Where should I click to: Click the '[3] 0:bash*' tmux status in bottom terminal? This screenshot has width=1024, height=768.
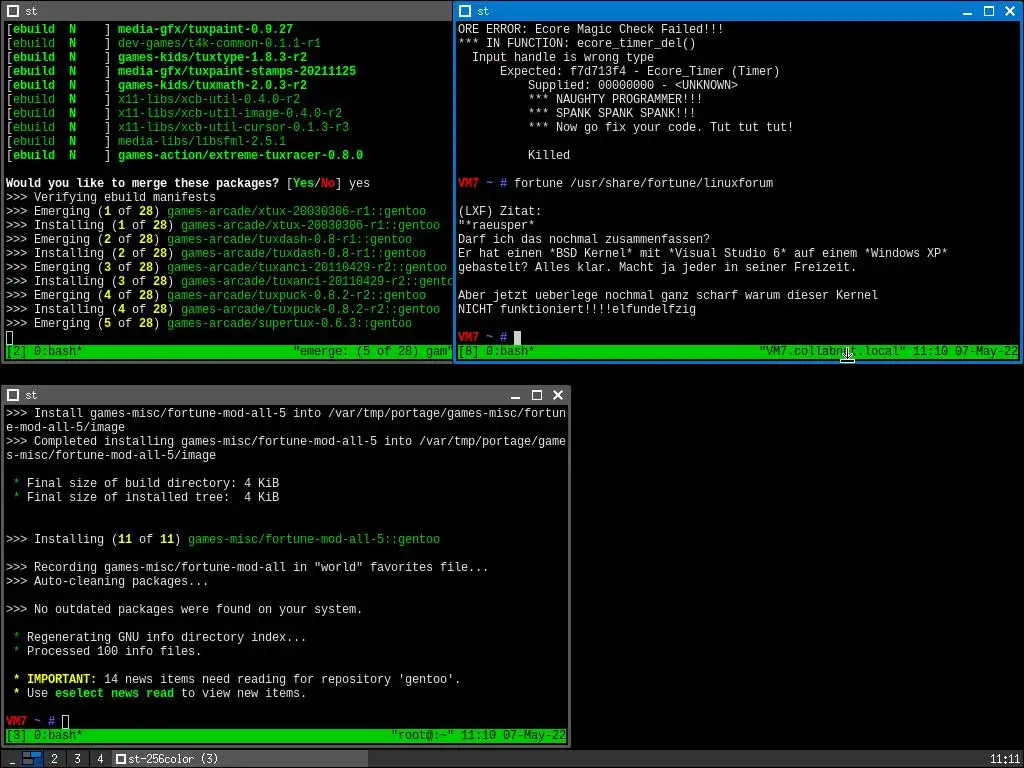44,735
